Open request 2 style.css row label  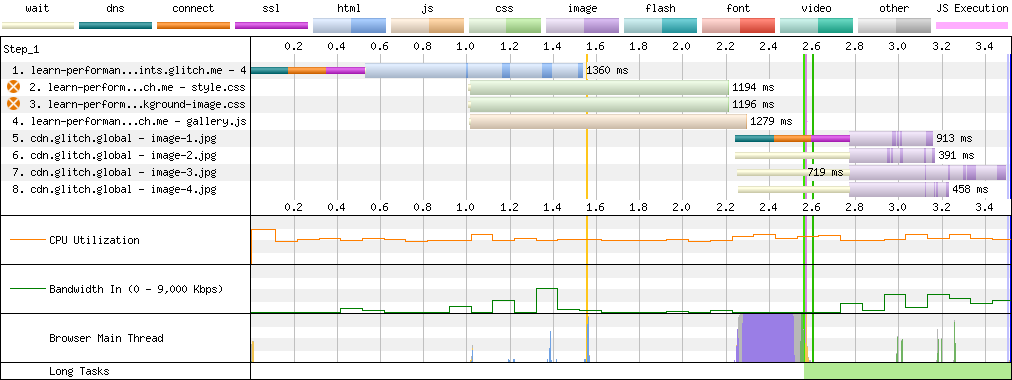pos(137,87)
